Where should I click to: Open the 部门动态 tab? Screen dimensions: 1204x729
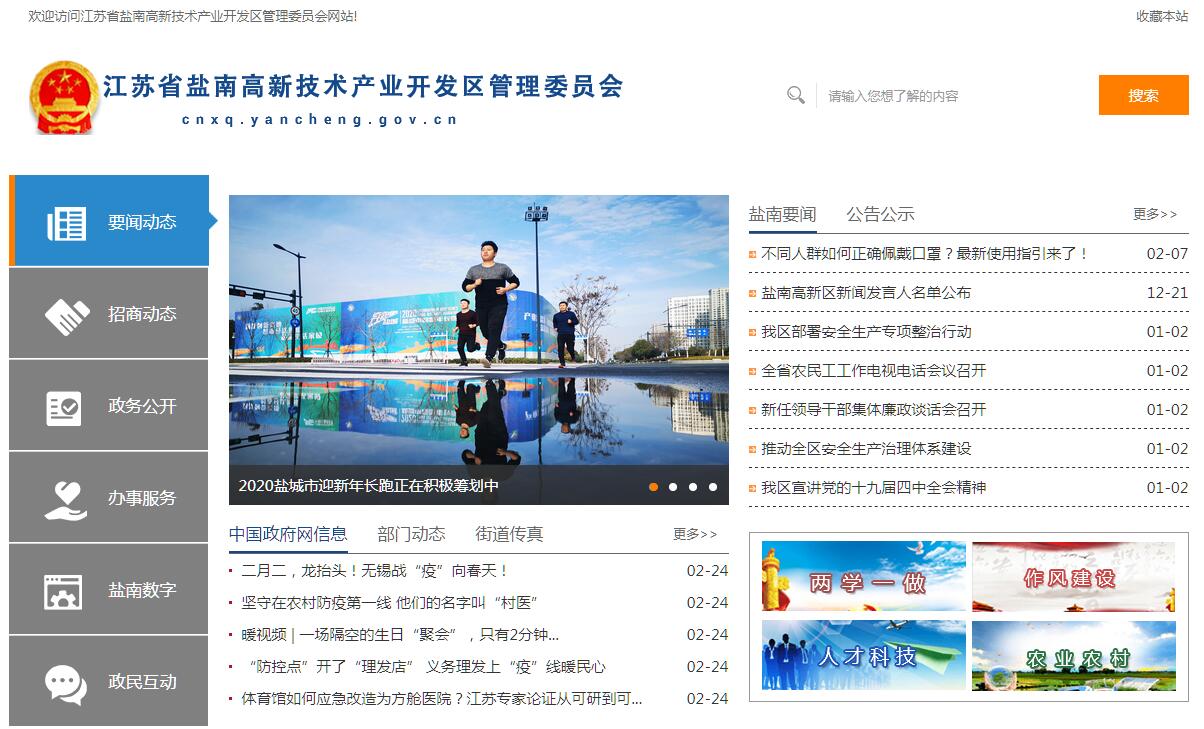pyautogui.click(x=411, y=534)
